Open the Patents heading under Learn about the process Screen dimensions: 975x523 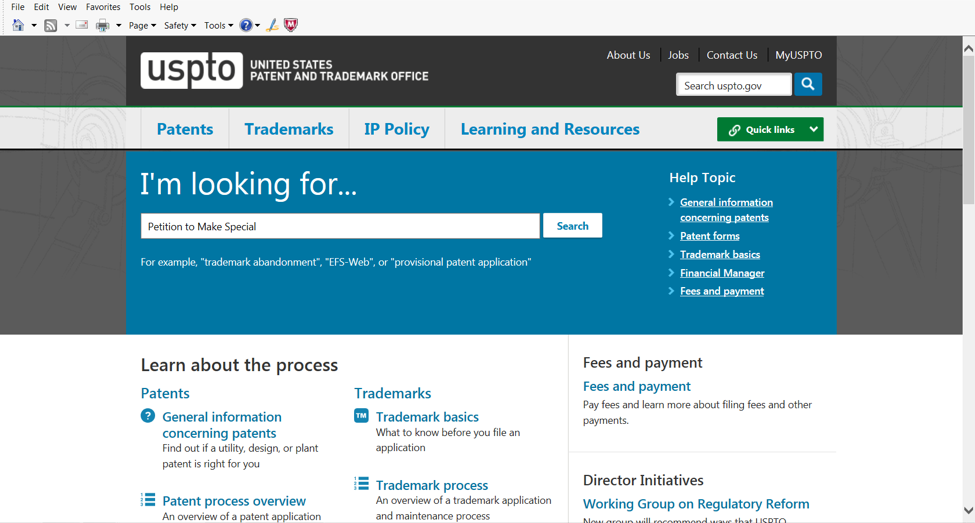[x=165, y=393]
